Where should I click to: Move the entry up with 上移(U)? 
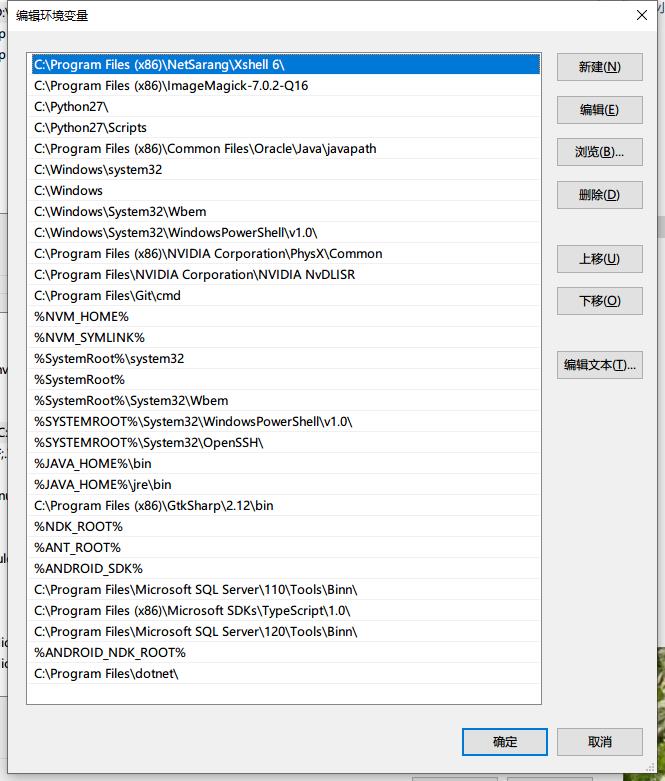600,259
